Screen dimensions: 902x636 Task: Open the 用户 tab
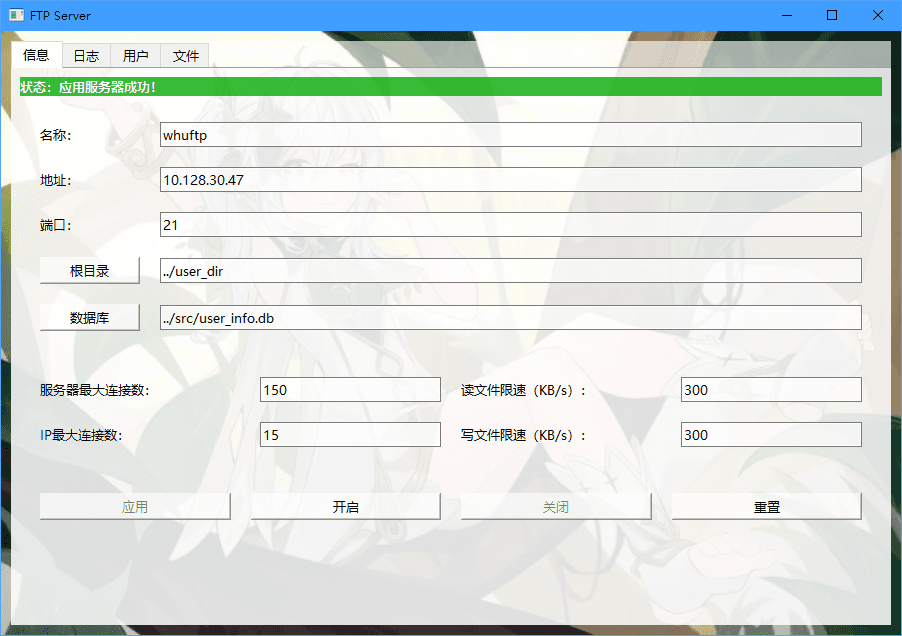(135, 56)
